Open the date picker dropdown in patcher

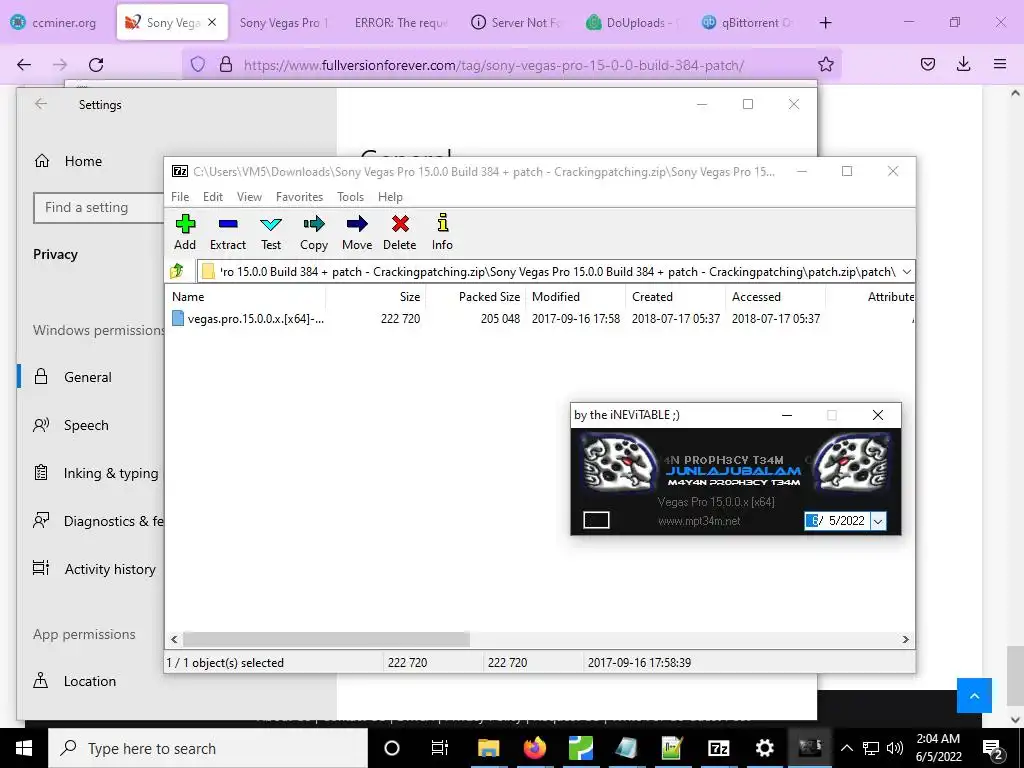878,521
